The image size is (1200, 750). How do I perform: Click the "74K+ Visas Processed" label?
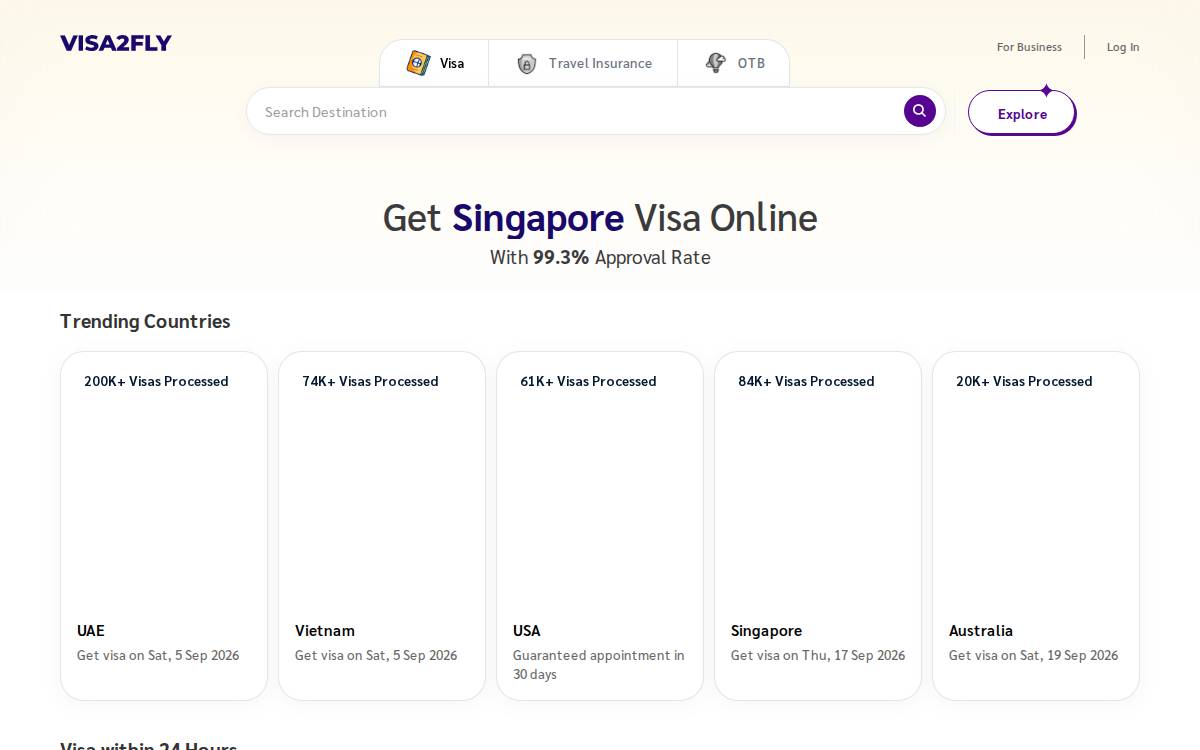click(370, 381)
